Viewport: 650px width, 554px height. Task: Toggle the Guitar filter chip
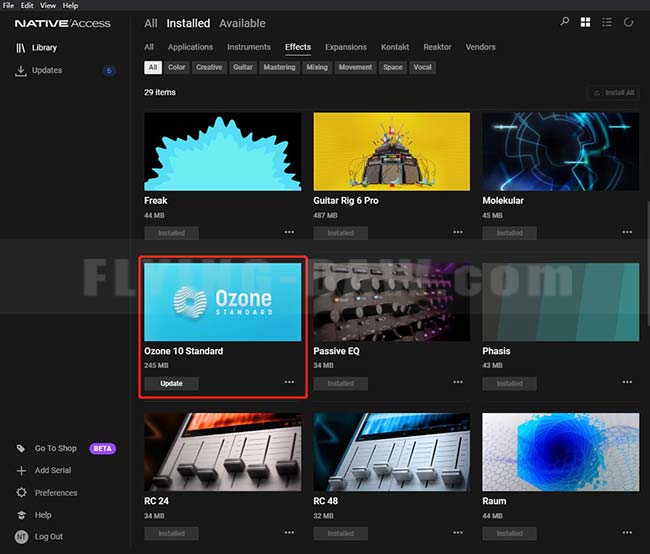[x=243, y=67]
